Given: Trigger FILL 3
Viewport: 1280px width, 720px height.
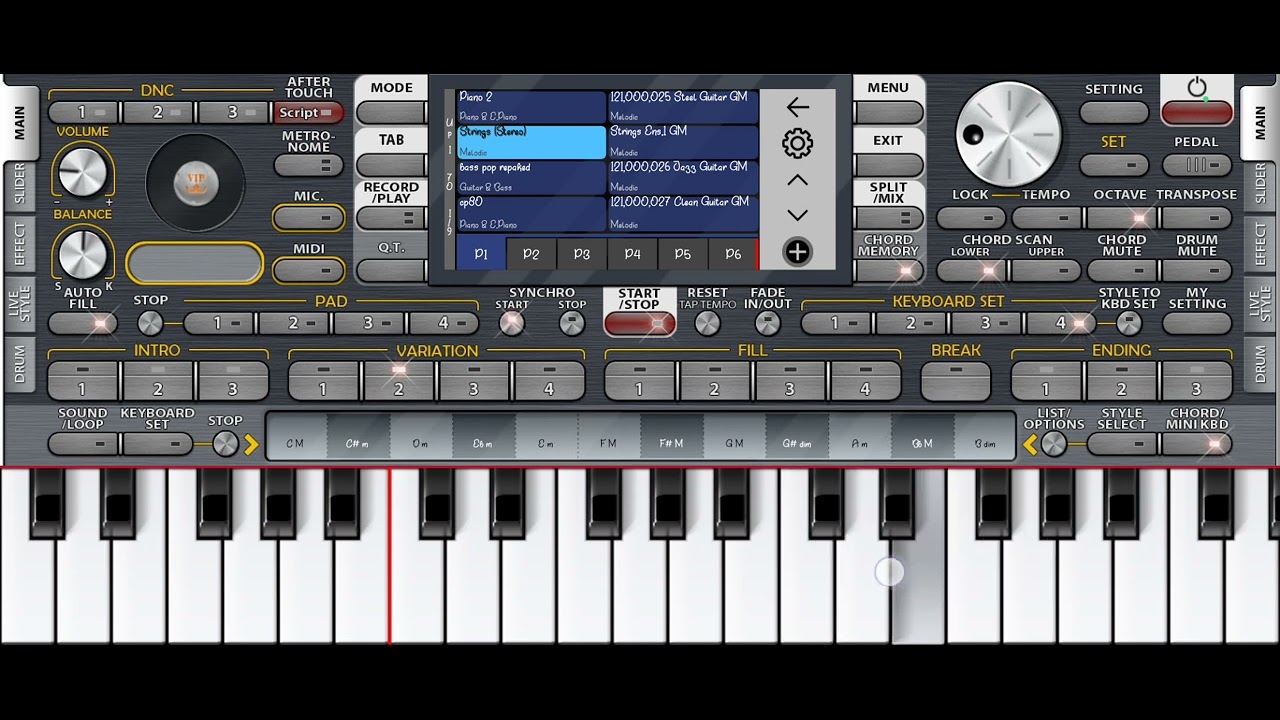Looking at the screenshot, I should [790, 381].
